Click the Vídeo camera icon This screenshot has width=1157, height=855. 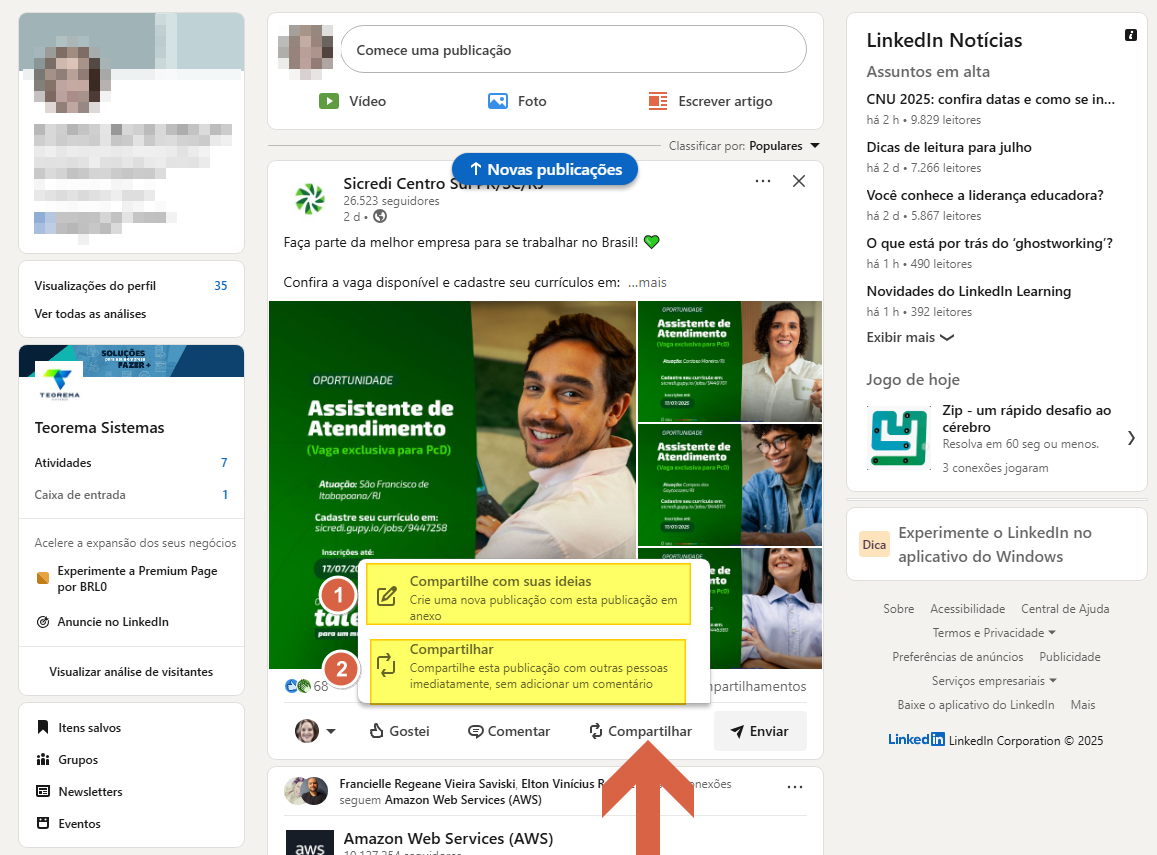click(328, 101)
